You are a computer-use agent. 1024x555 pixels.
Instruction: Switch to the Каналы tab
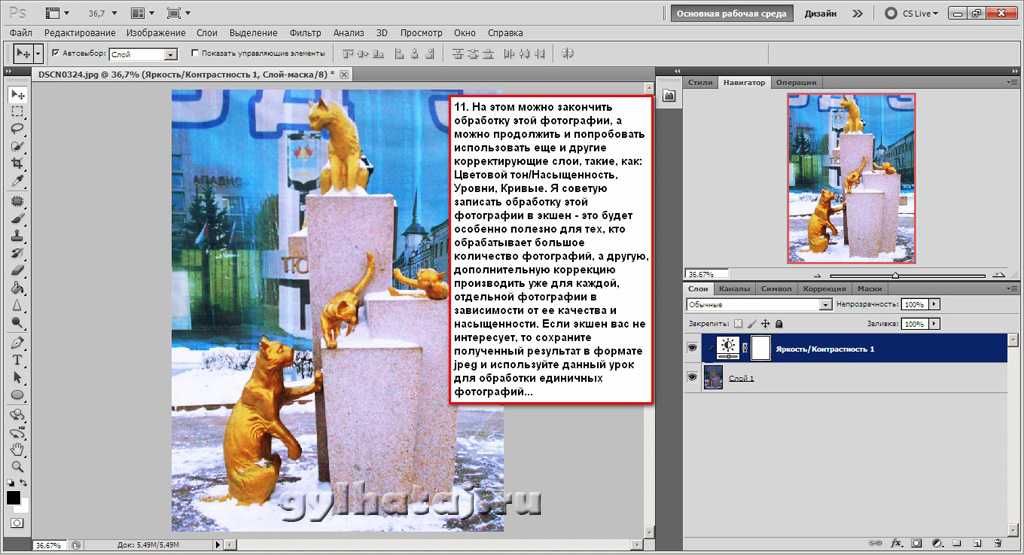coord(734,289)
